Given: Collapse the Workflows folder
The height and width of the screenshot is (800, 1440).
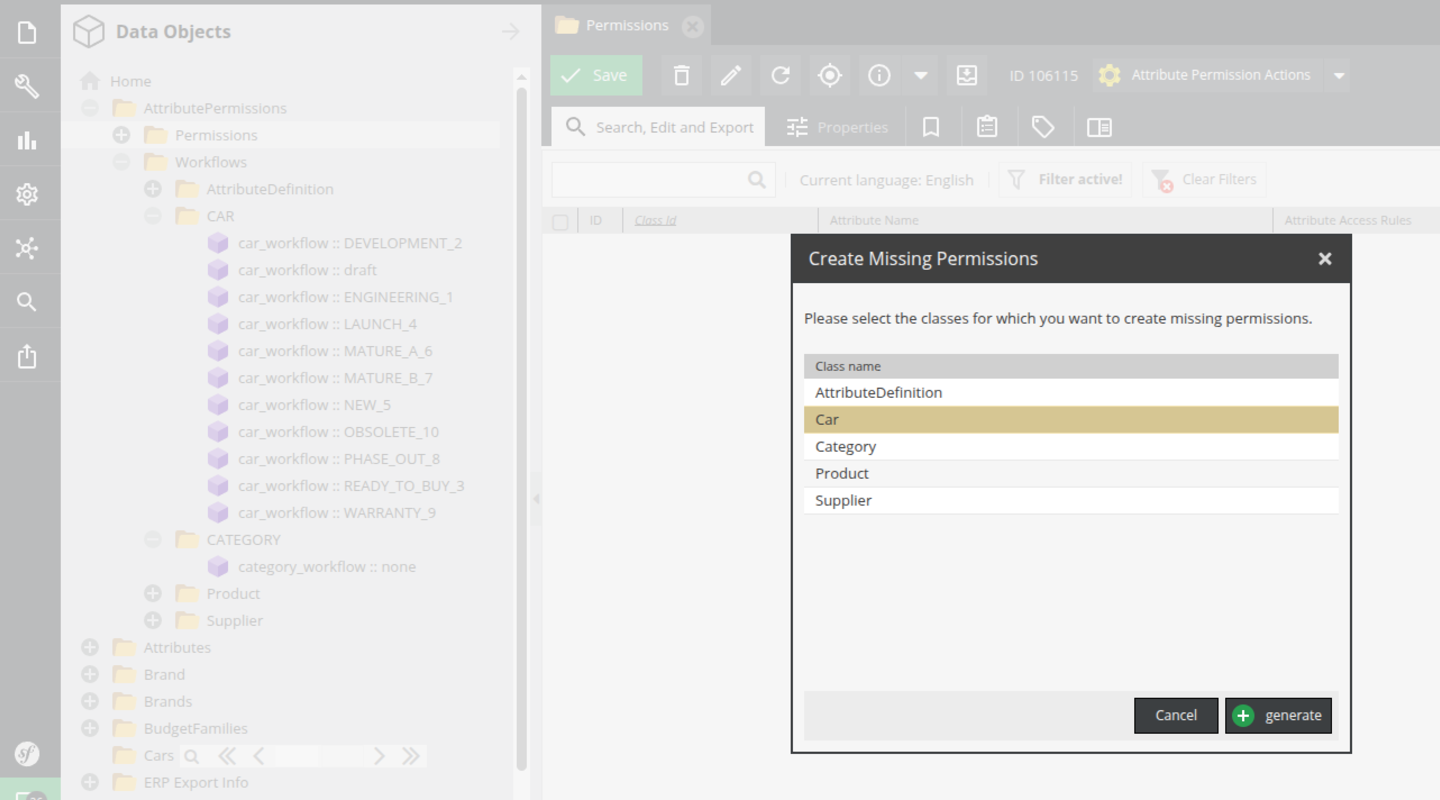Looking at the screenshot, I should (121, 162).
